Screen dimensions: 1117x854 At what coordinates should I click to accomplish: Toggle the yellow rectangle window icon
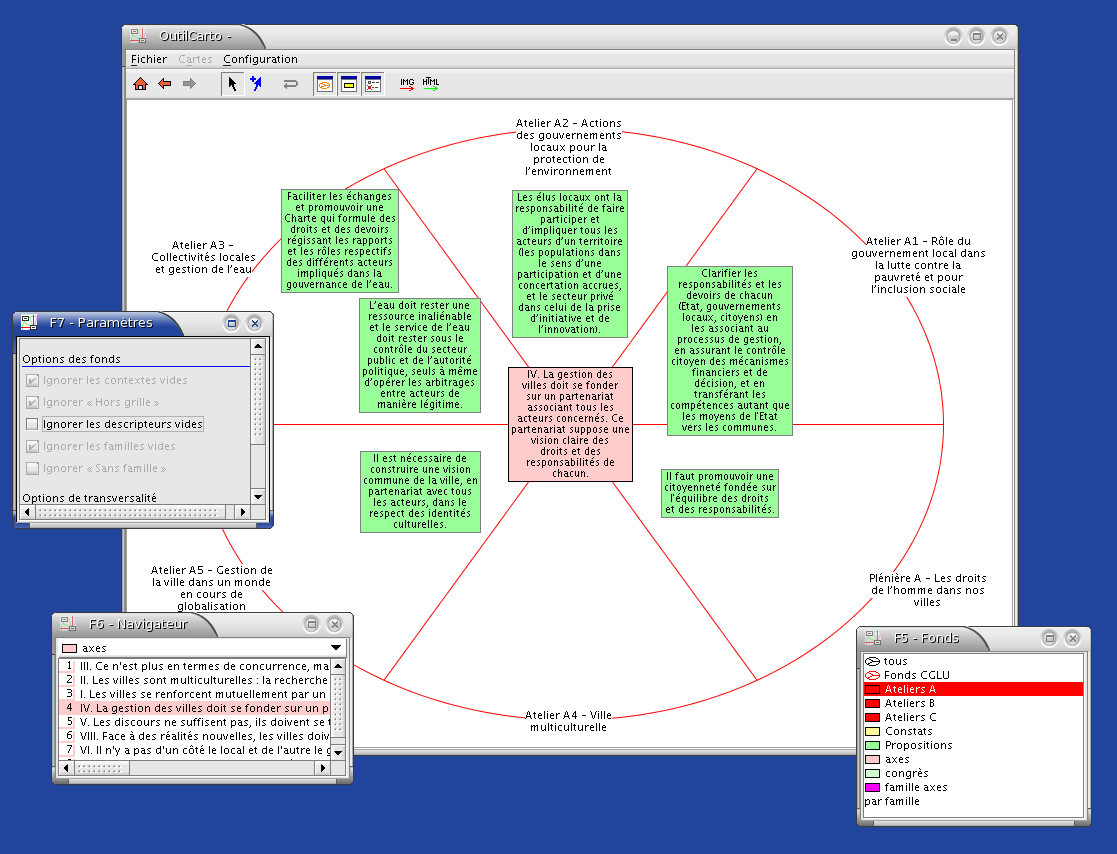pos(349,84)
